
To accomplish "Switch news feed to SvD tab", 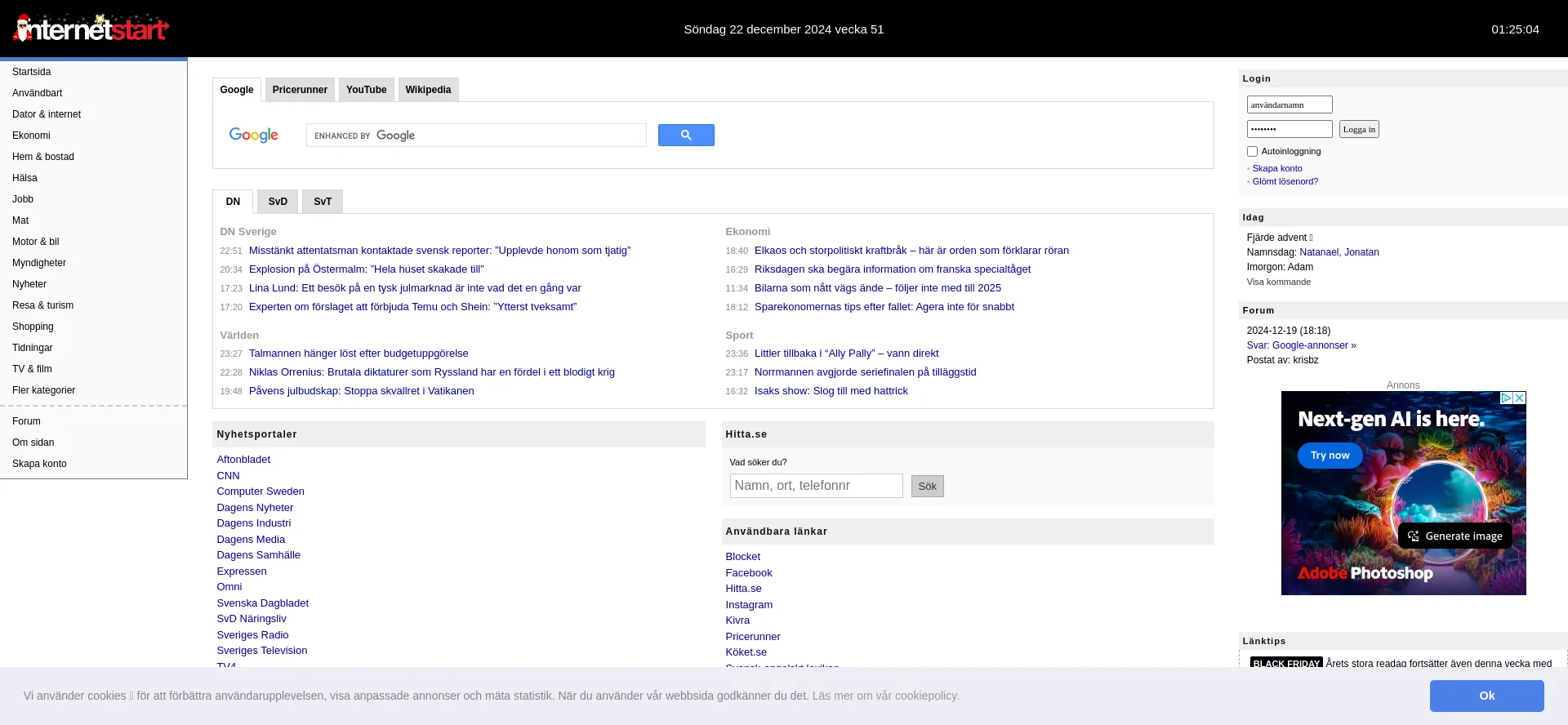I will [x=278, y=202].
